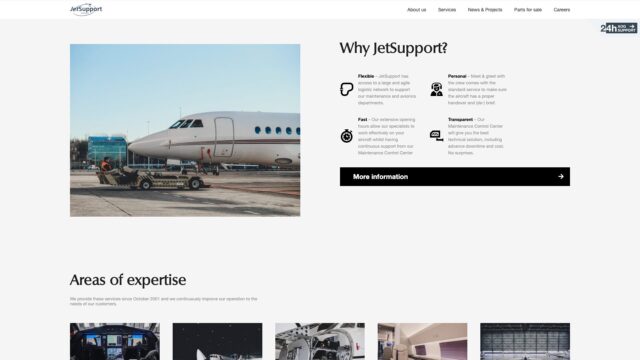Open the engine maintenance thumbnail

tap(320, 342)
